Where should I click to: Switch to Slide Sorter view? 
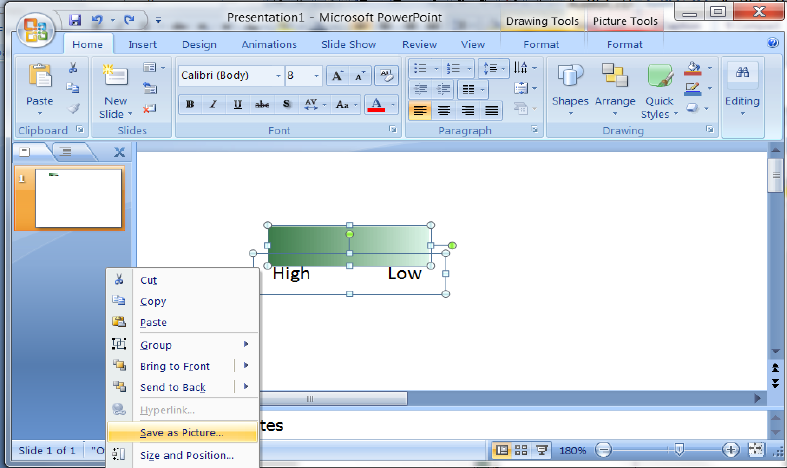tap(521, 450)
